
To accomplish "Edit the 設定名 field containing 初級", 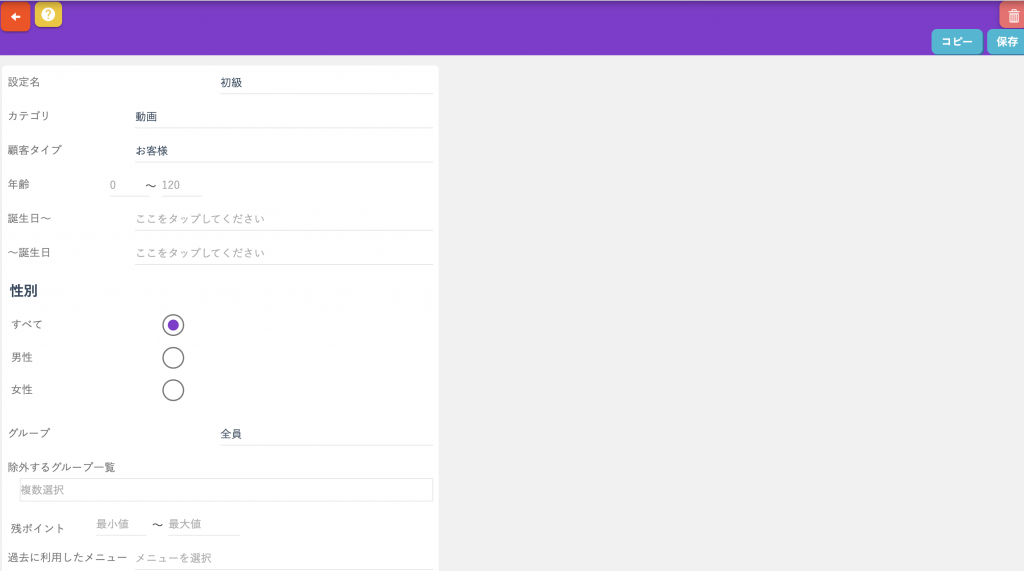I will pyautogui.click(x=326, y=83).
